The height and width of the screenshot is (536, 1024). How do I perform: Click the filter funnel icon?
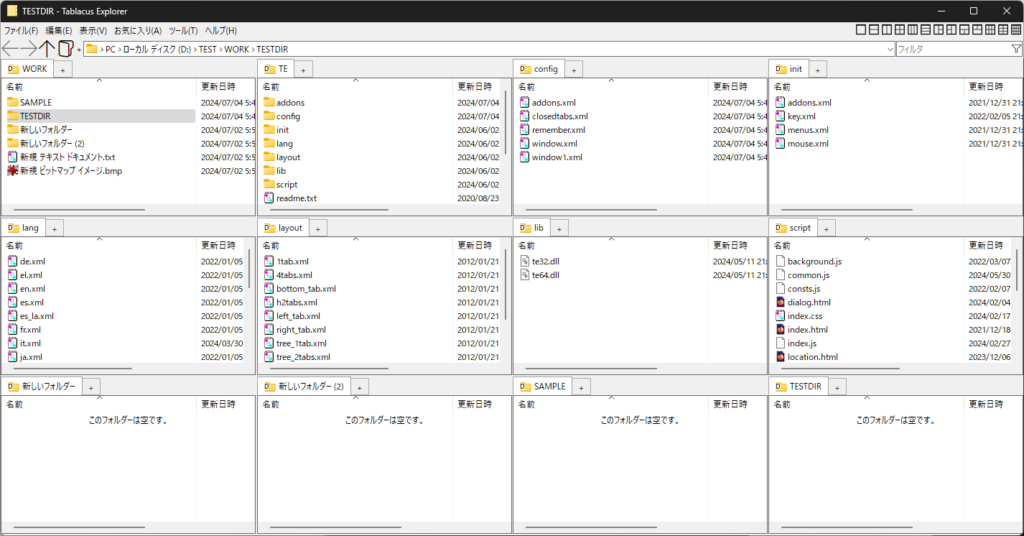tap(1016, 48)
